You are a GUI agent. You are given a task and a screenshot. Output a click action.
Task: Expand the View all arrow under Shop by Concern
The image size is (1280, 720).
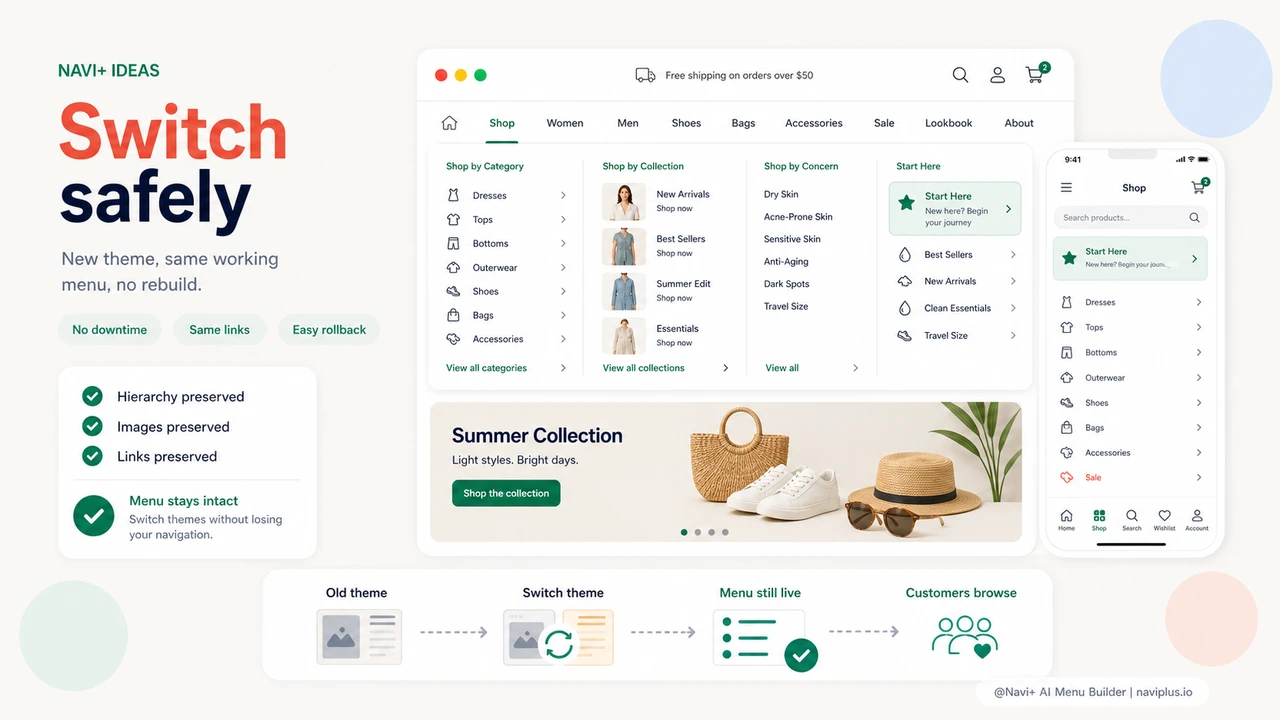[855, 368]
